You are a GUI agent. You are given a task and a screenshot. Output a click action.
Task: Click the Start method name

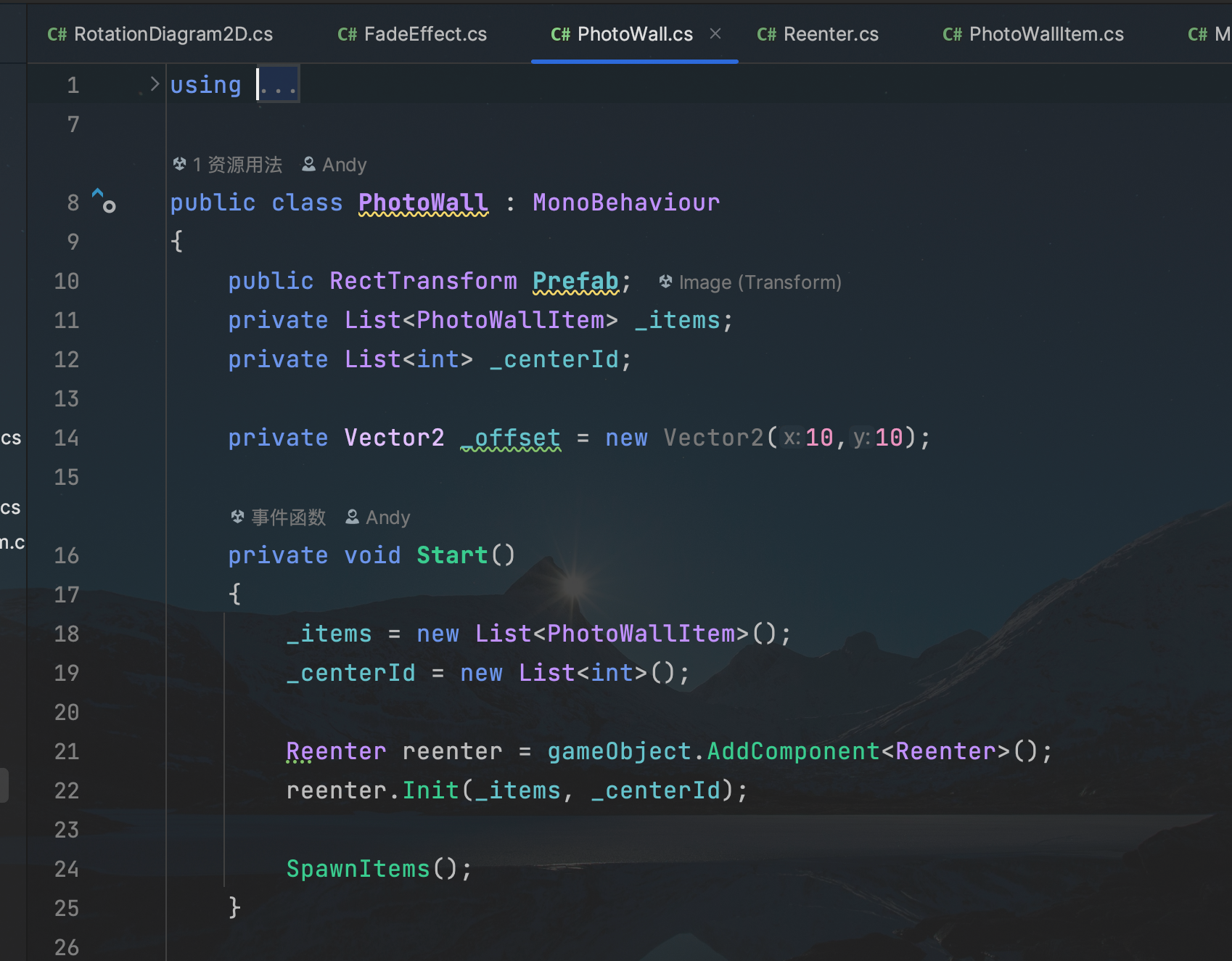point(452,555)
